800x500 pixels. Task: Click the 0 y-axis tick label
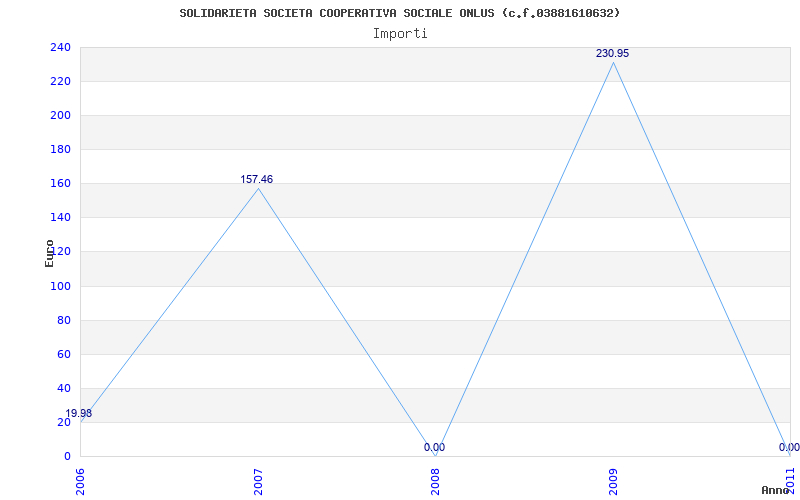pos(67,456)
